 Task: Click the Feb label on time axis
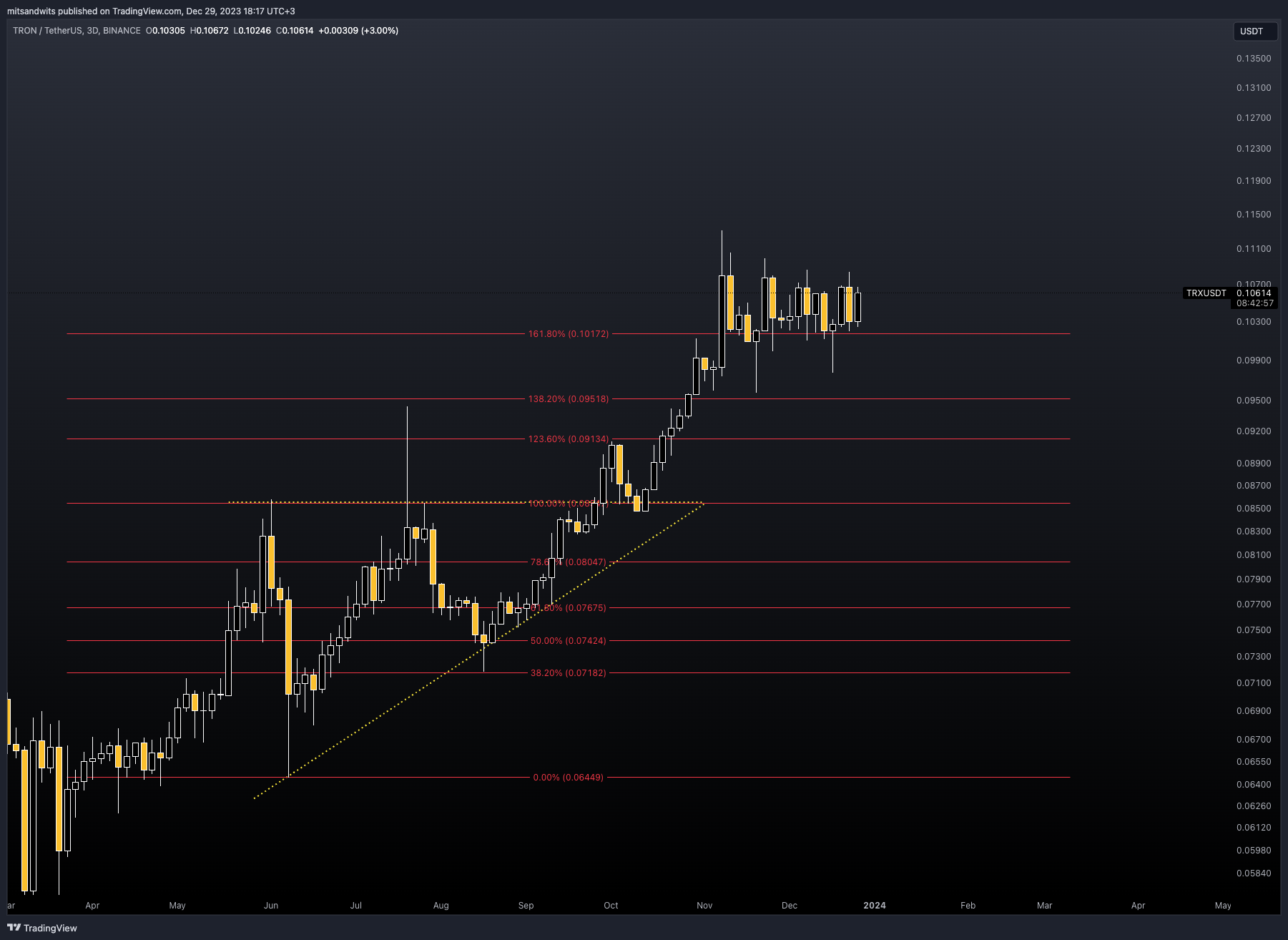click(968, 906)
